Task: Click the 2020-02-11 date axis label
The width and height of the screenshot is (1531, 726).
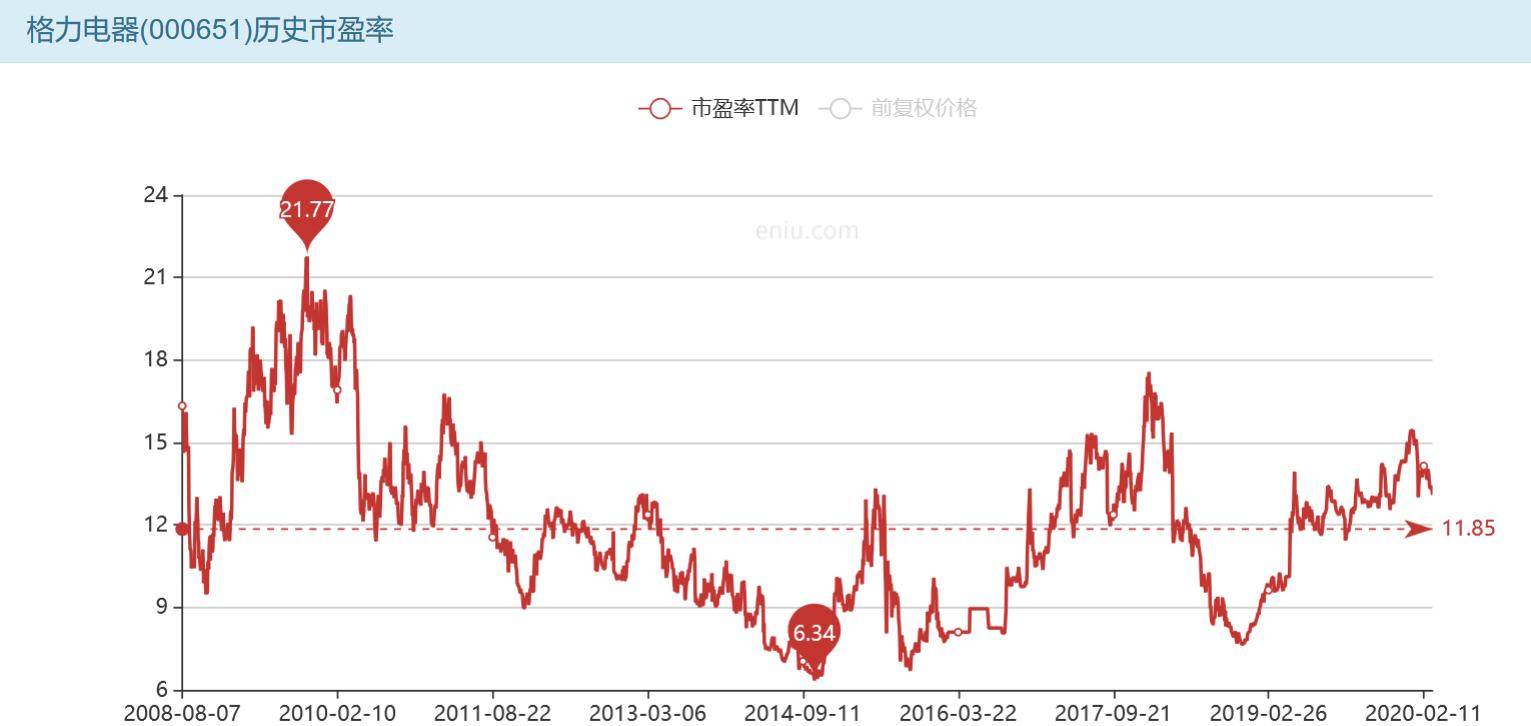Action: click(x=1423, y=713)
